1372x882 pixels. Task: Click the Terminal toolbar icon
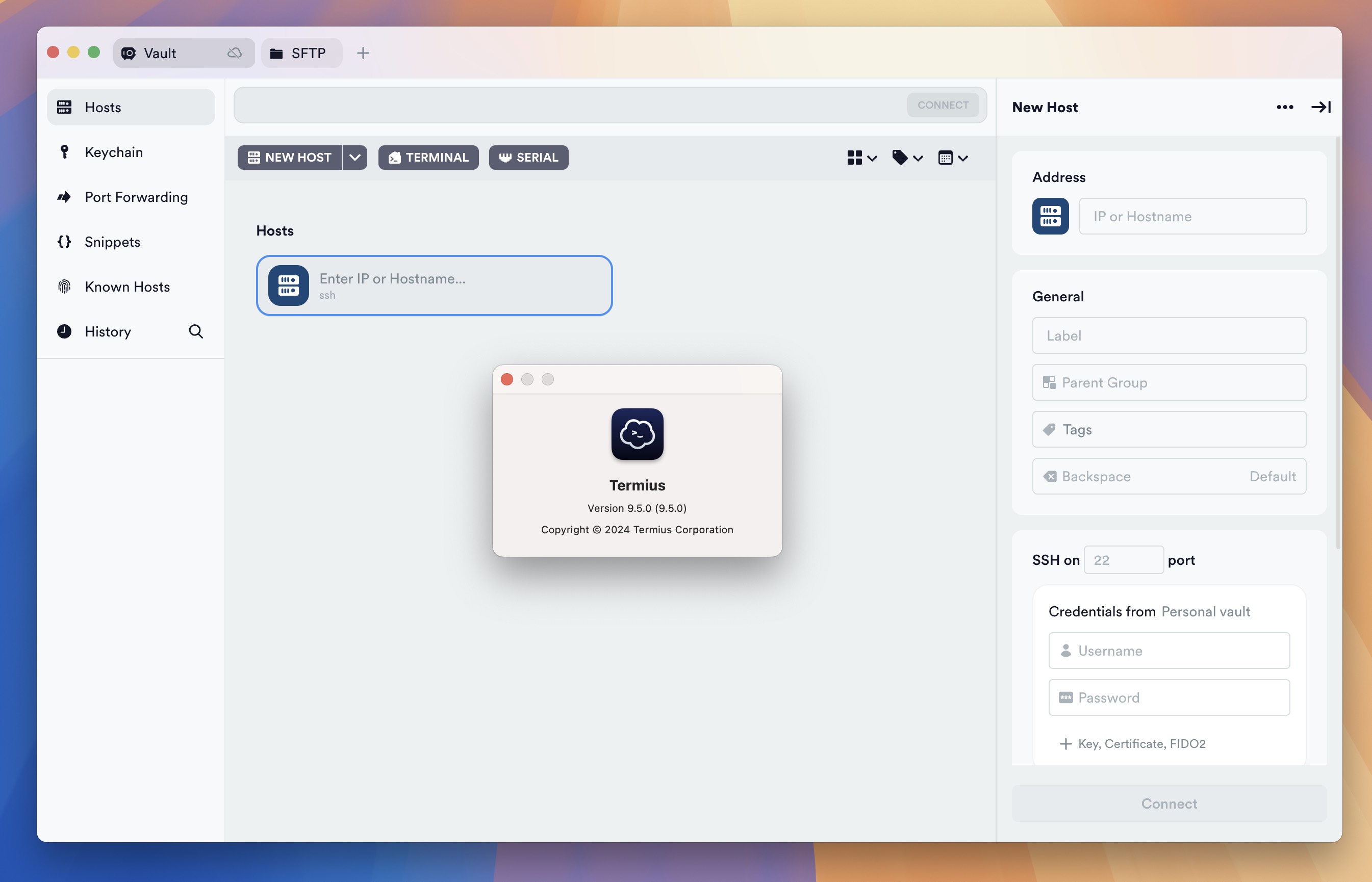[428, 157]
